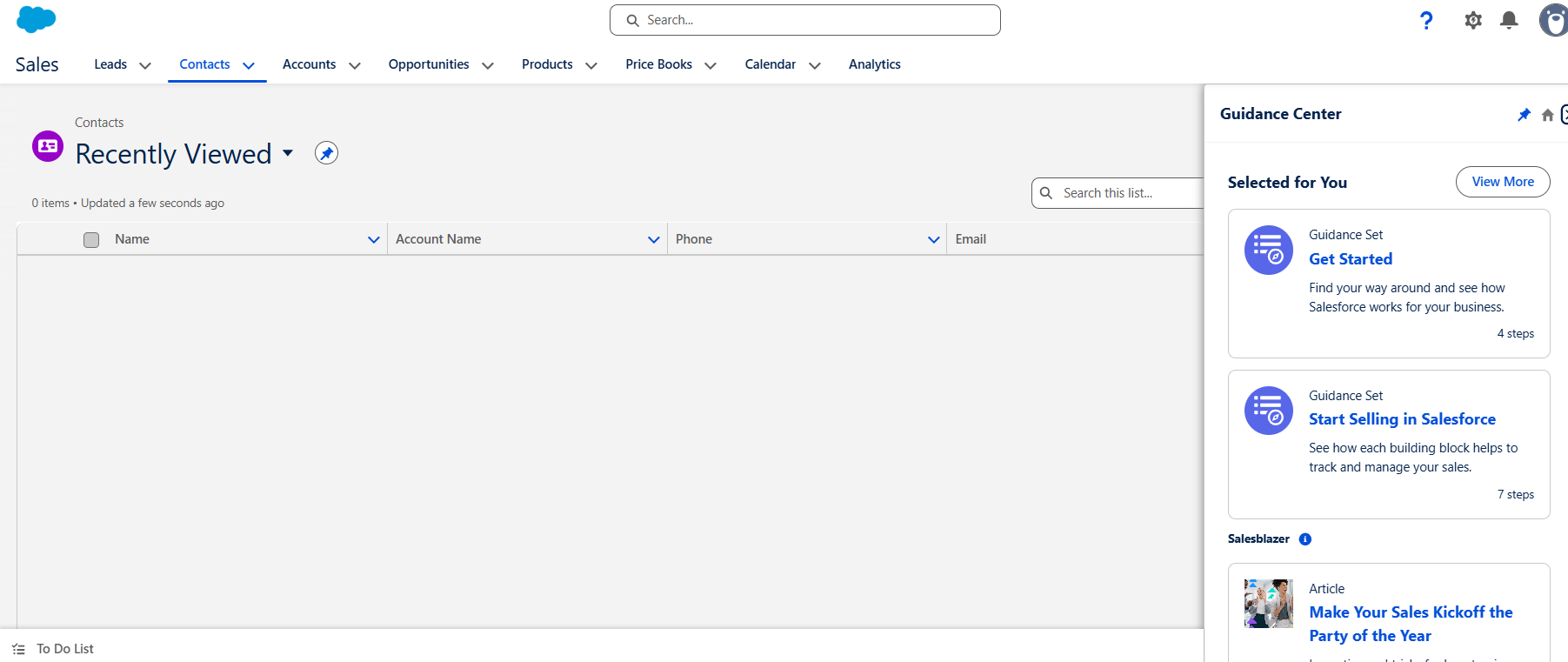This screenshot has height=662, width=1568.
Task: Click the Contacts breadcrumb label
Action: pyautogui.click(x=99, y=123)
